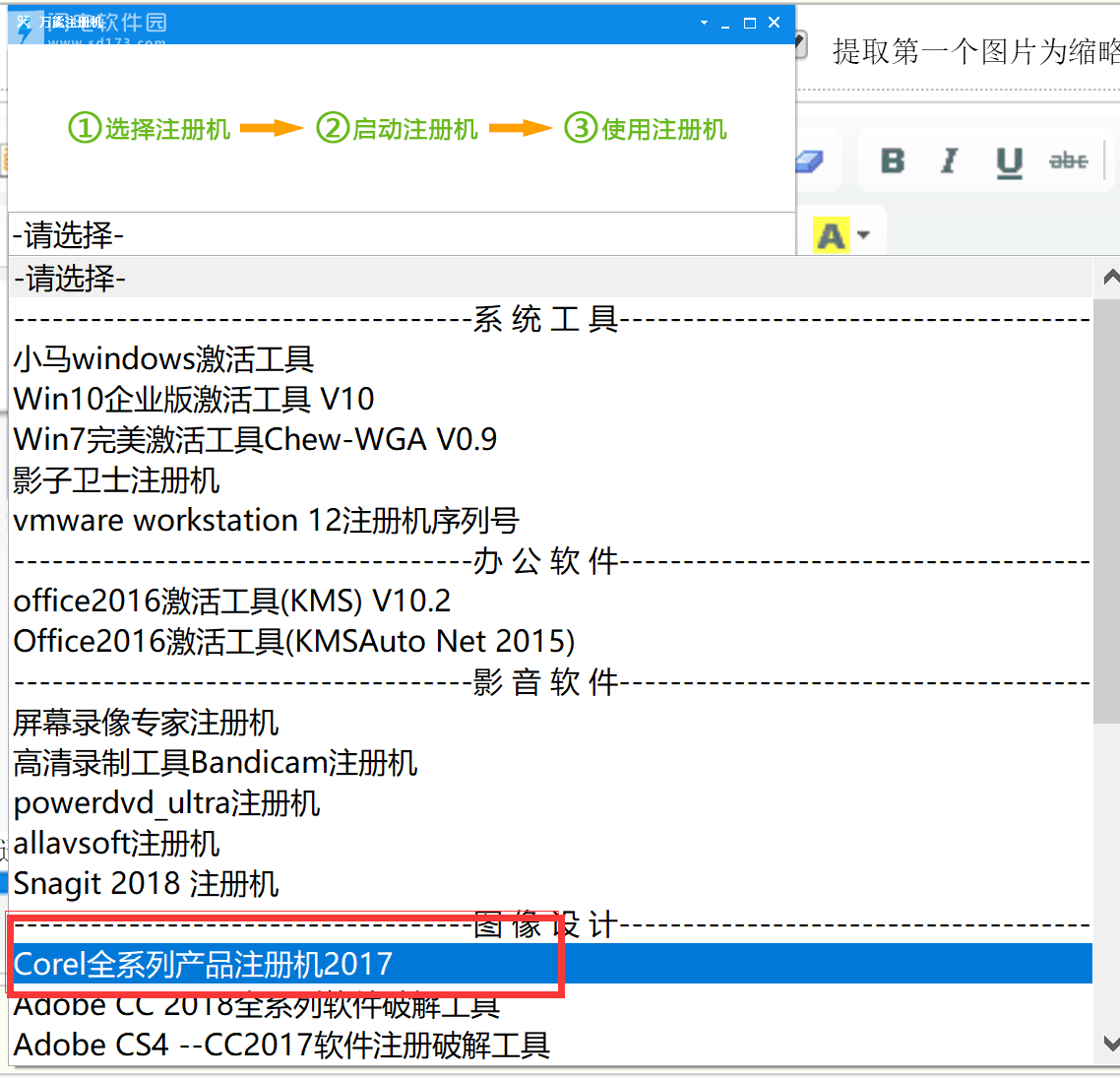Pick Adobe CS4 --CC2017软件注册破解工具
Viewport: 1120px width, 1078px height.
(x=551, y=1046)
